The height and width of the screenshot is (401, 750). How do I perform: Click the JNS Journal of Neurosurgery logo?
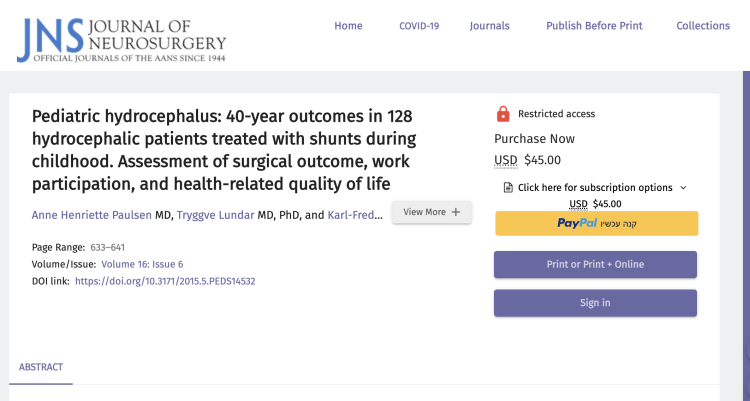click(x=121, y=36)
